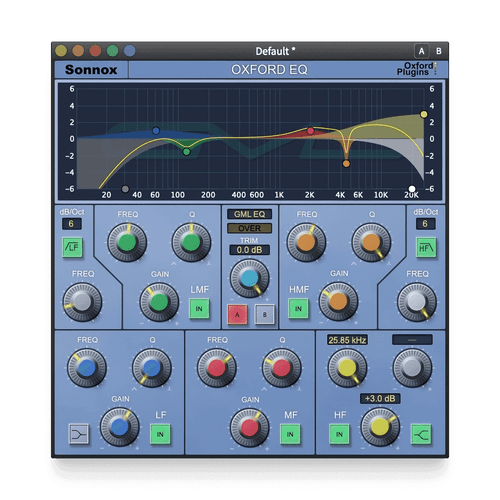Click the green LMF FREQ knob
This screenshot has height=500, width=500.
127,242
